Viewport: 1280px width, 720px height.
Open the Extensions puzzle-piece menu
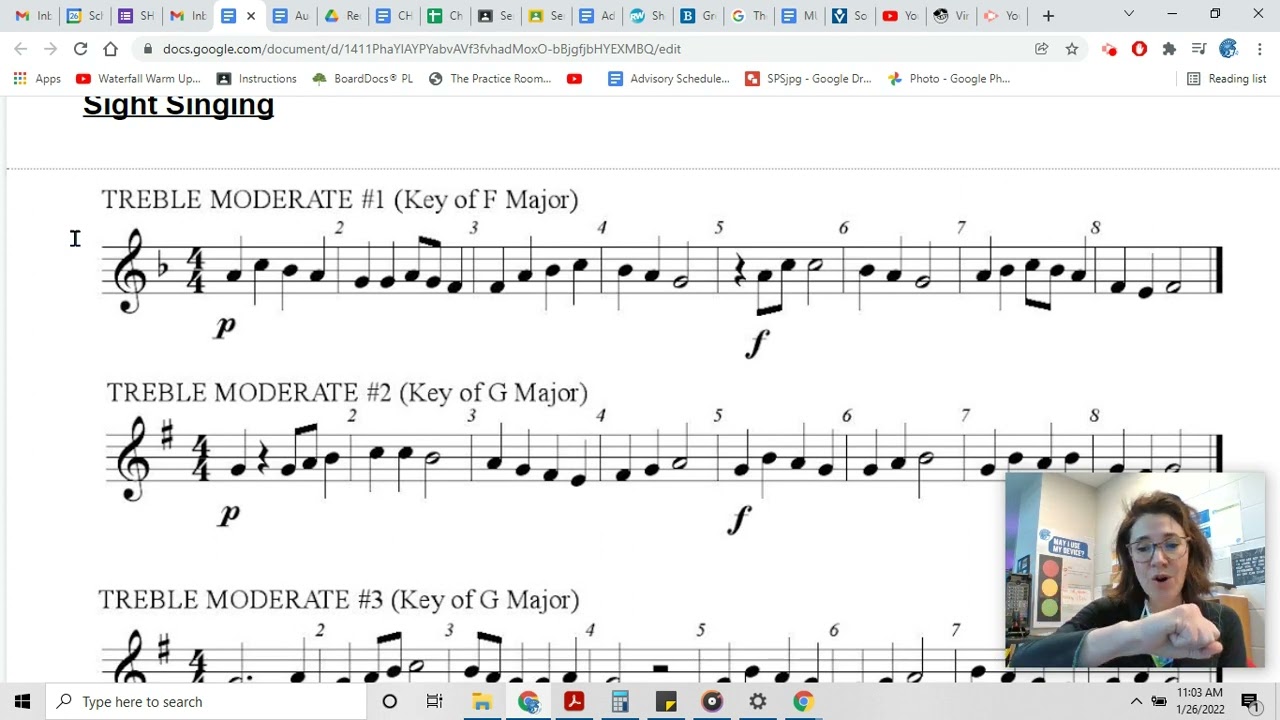(1169, 48)
